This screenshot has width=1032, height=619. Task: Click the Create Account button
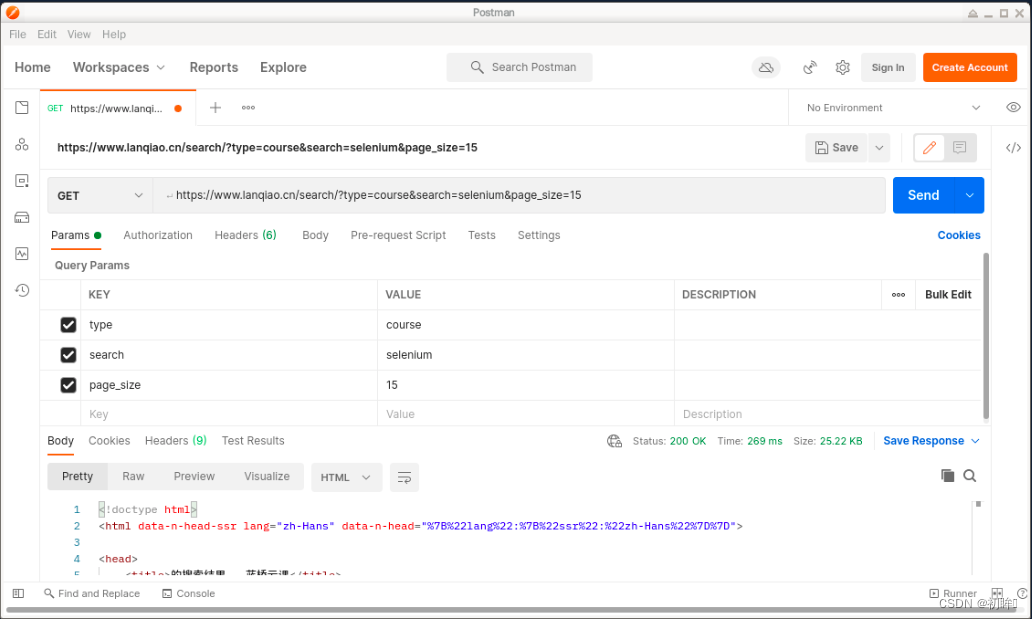pyautogui.click(x=969, y=67)
